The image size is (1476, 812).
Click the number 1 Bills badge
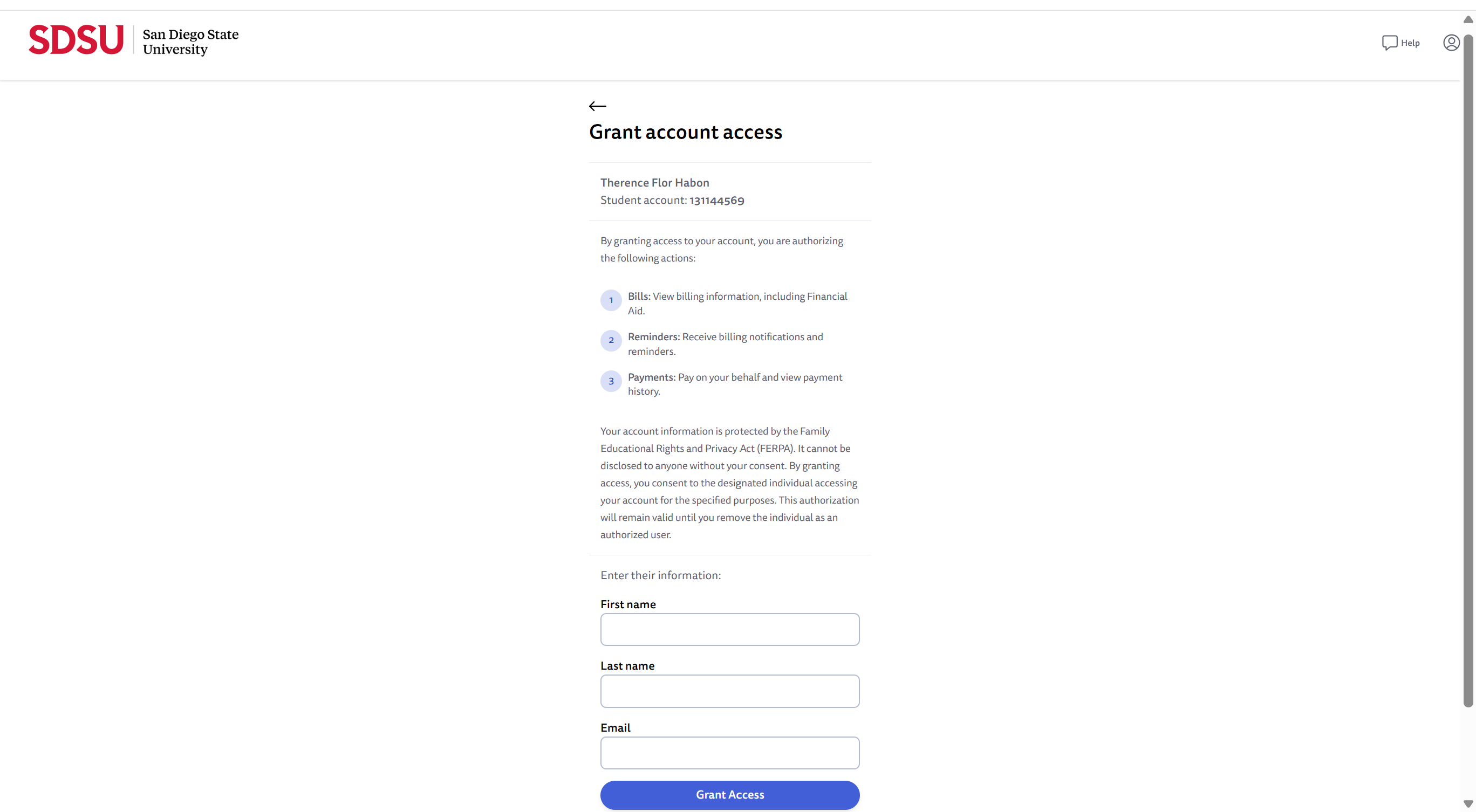click(611, 300)
